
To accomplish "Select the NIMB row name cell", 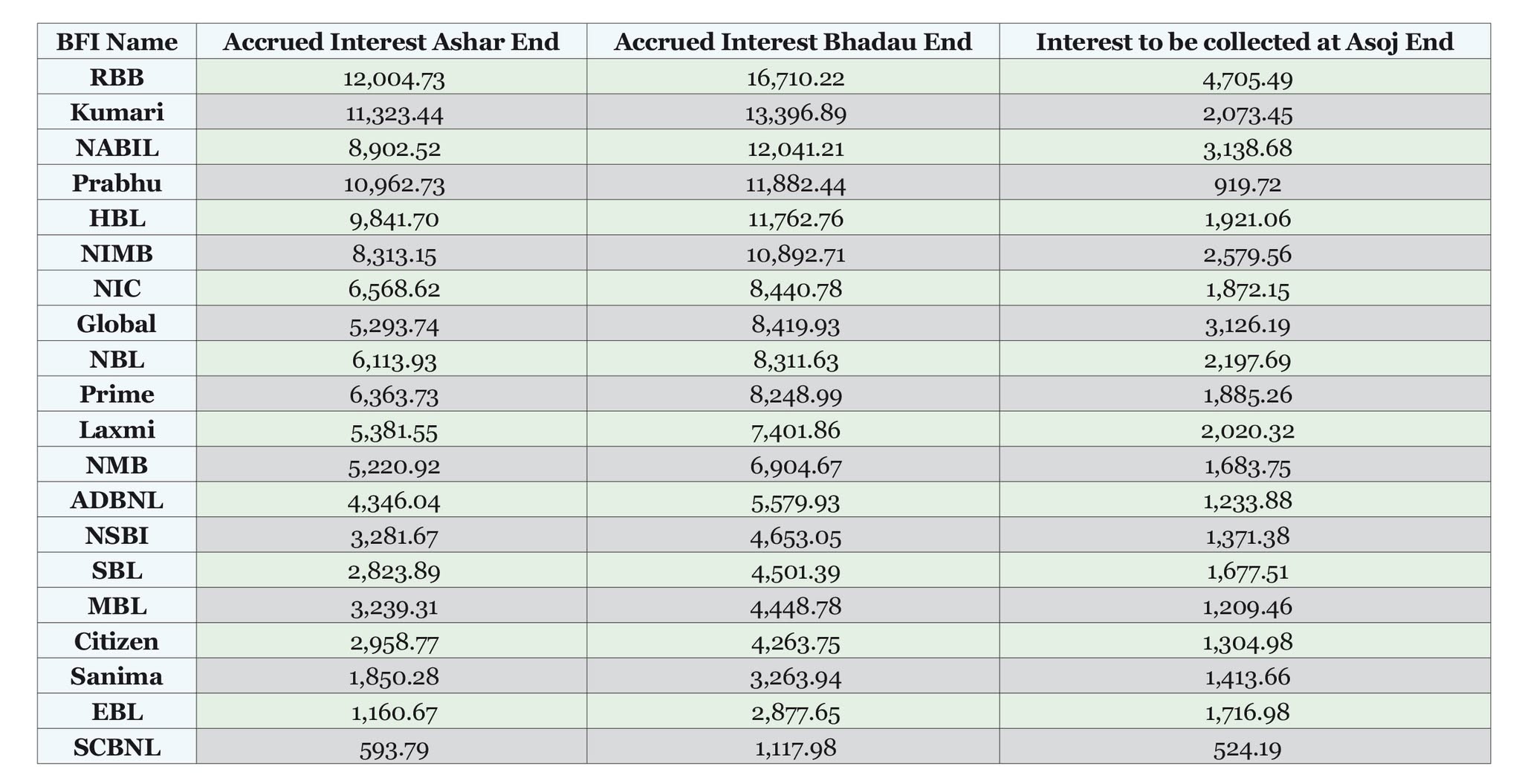I will 117,253.
